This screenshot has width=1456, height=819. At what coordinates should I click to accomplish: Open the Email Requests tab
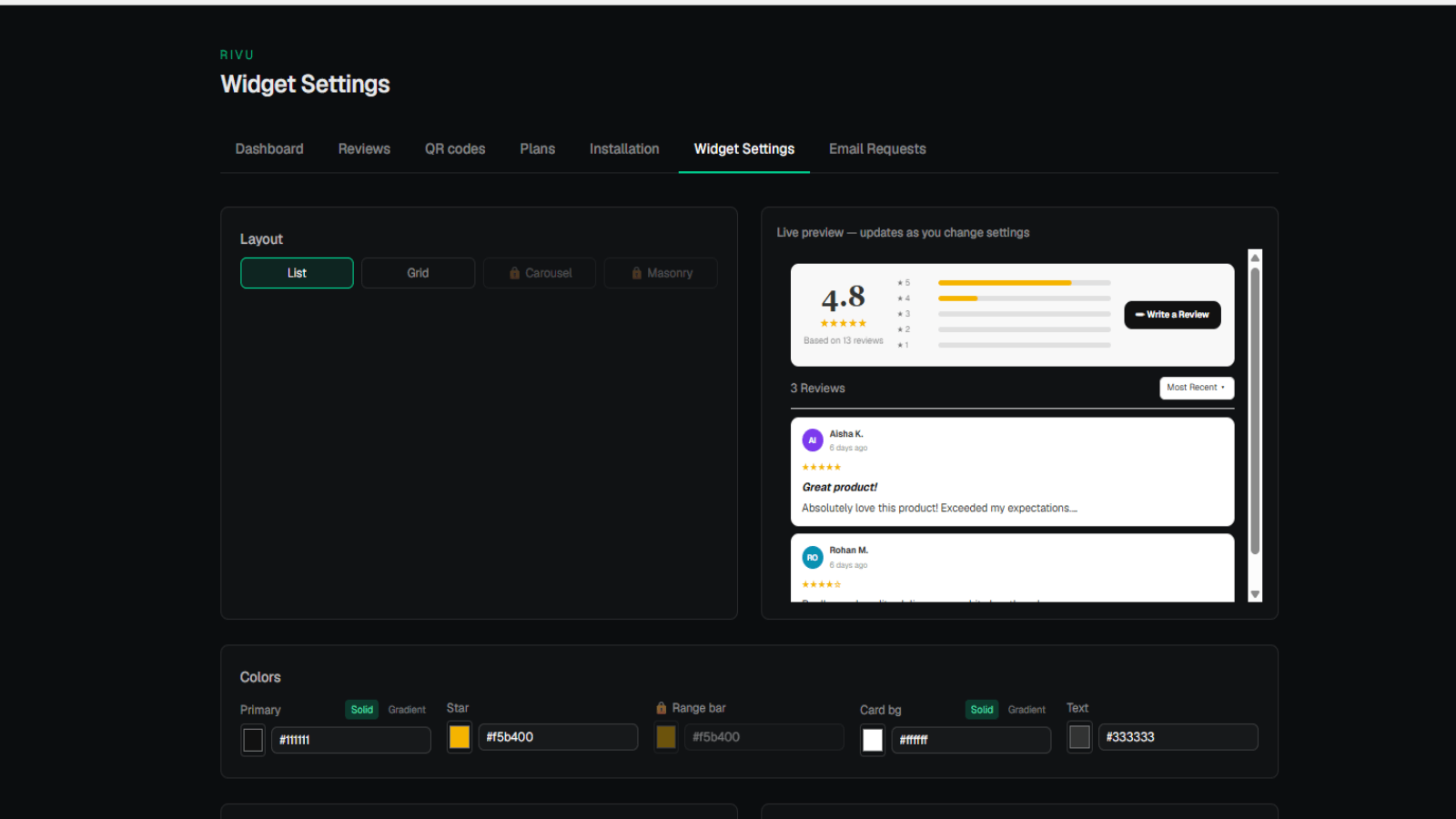pos(877,149)
